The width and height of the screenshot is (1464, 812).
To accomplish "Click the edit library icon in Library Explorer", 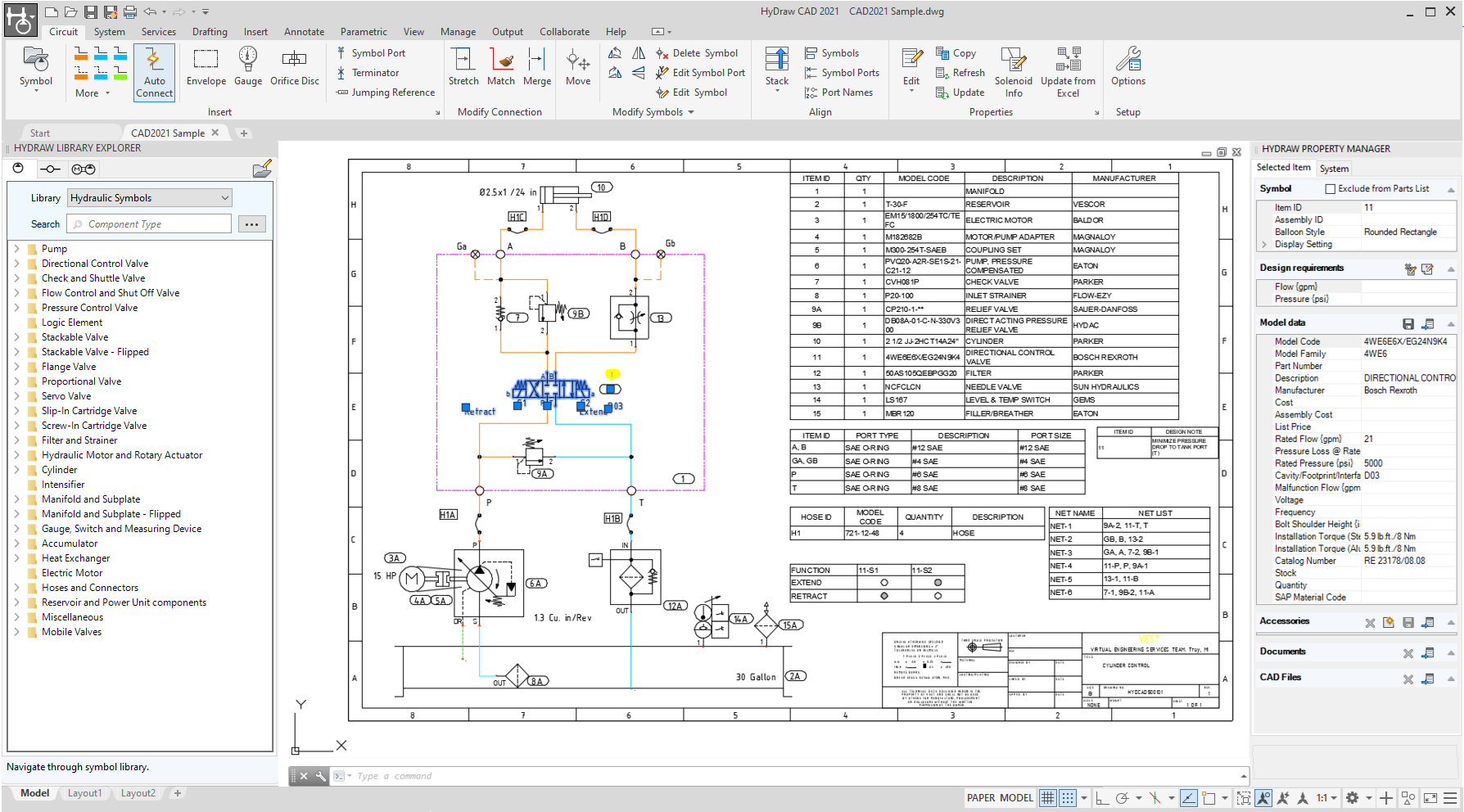I will [x=262, y=169].
